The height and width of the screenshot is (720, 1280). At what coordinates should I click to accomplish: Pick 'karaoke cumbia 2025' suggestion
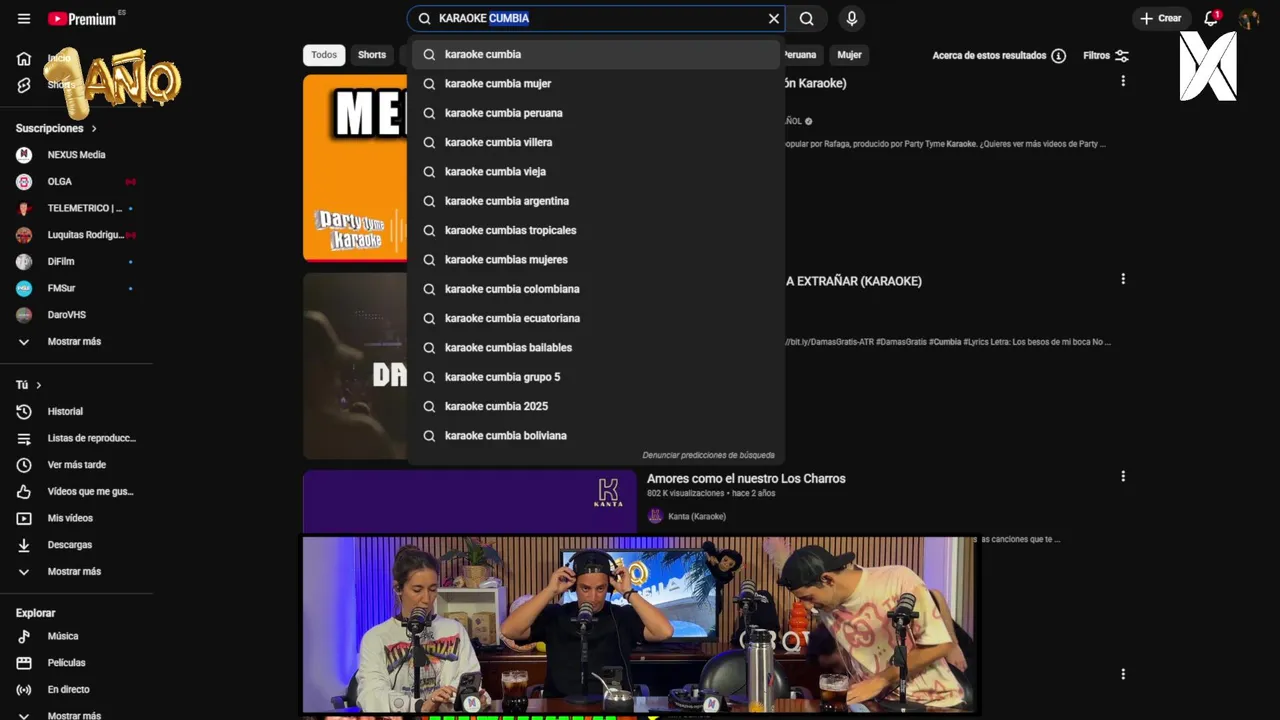coord(596,406)
